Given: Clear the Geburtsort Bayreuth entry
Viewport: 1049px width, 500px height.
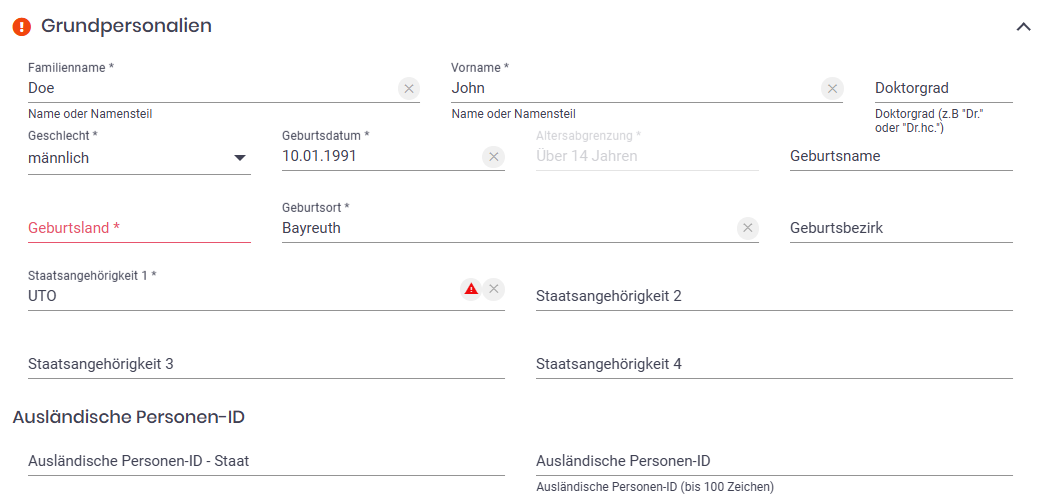Looking at the screenshot, I should (x=747, y=229).
